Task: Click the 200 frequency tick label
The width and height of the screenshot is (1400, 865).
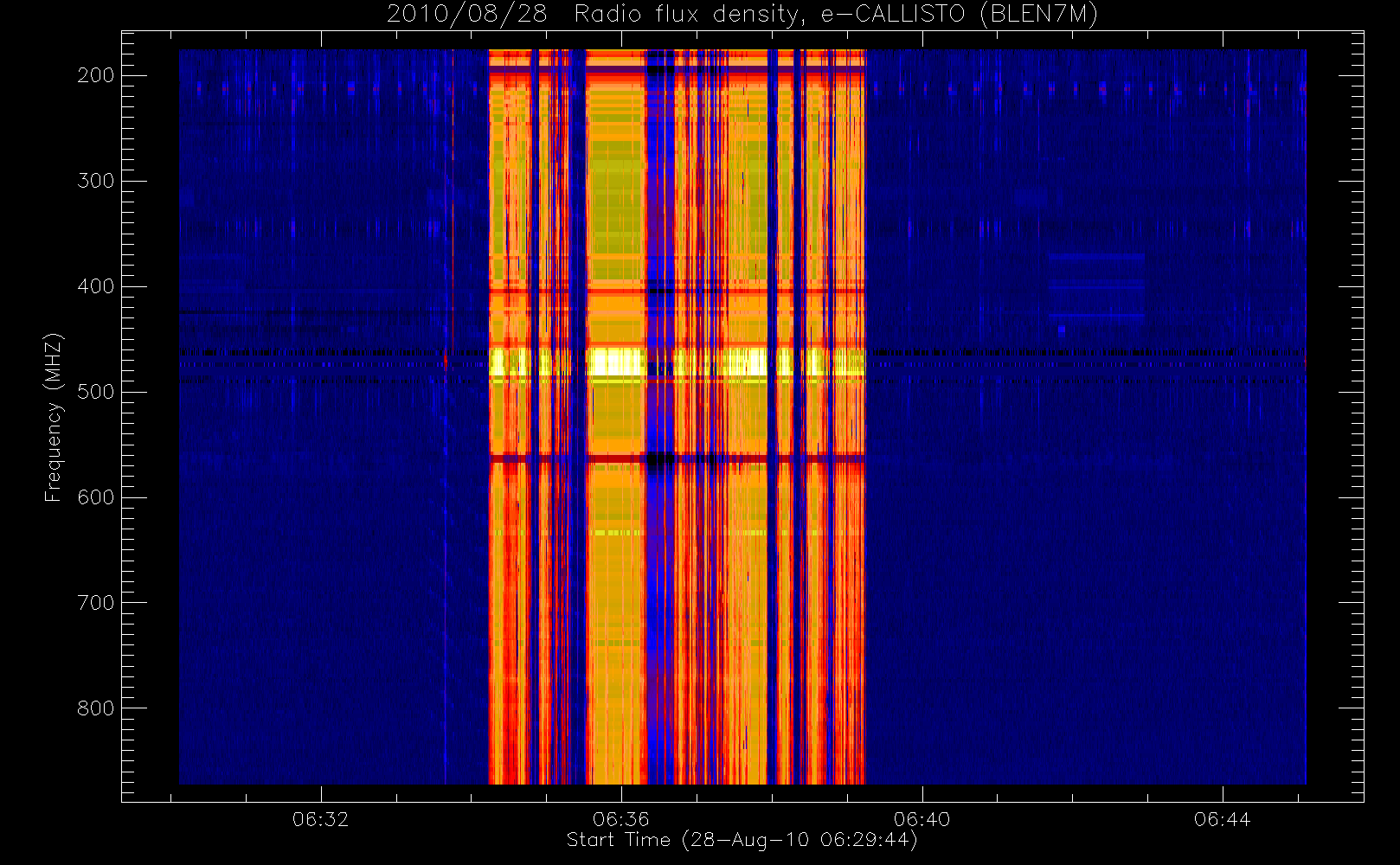Action: coord(96,75)
